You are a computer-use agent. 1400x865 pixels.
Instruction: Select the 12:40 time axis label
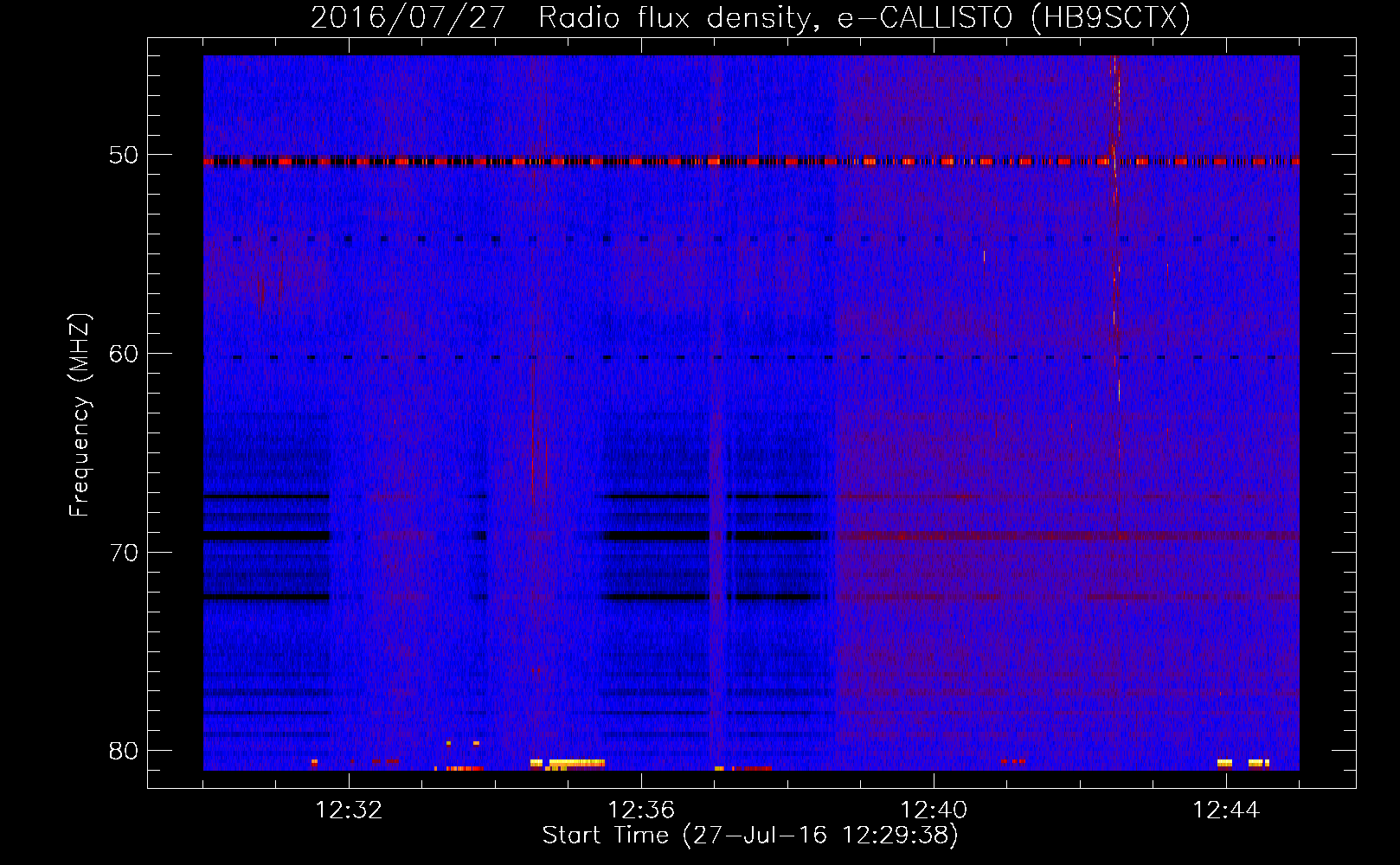coord(934,810)
